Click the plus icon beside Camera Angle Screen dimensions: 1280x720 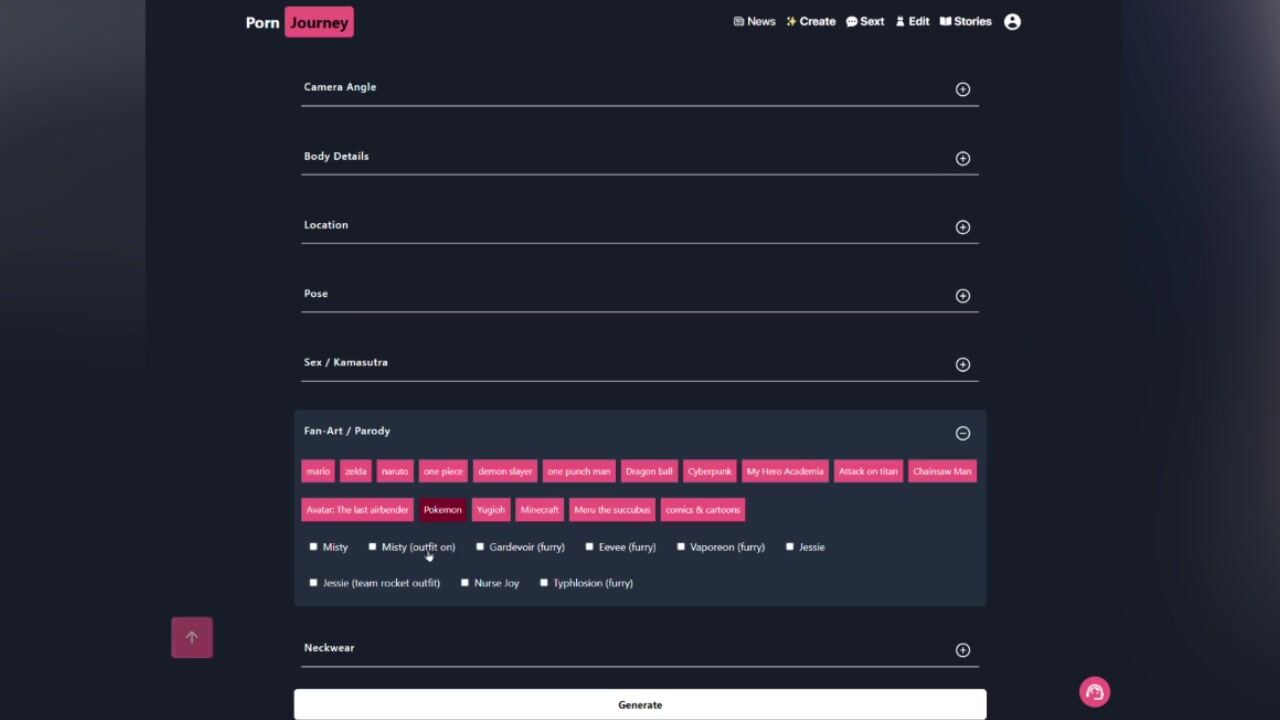click(x=962, y=89)
